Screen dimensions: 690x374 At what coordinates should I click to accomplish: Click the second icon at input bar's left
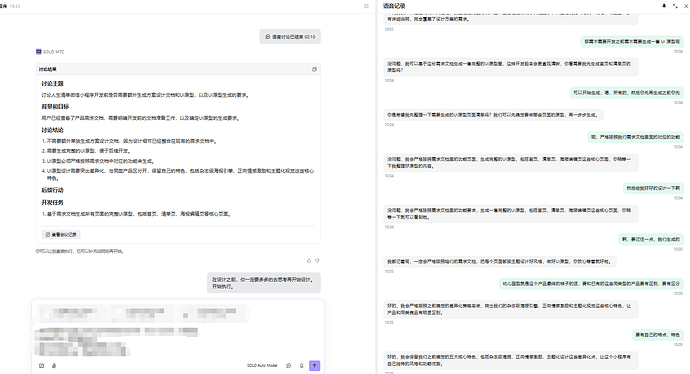pos(54,366)
